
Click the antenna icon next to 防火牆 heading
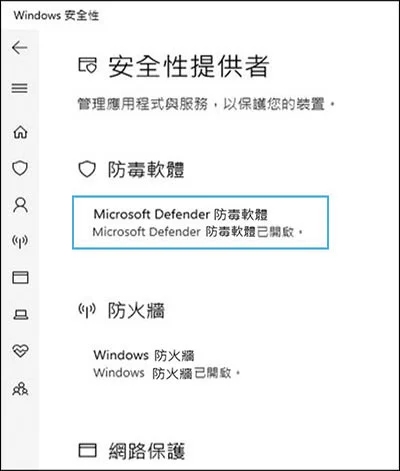tap(87, 310)
